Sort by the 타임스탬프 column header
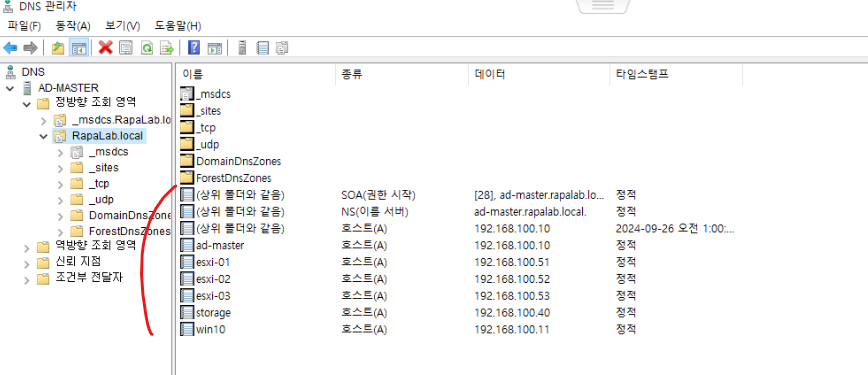Viewport: 868px width, 375px height. pos(642,74)
